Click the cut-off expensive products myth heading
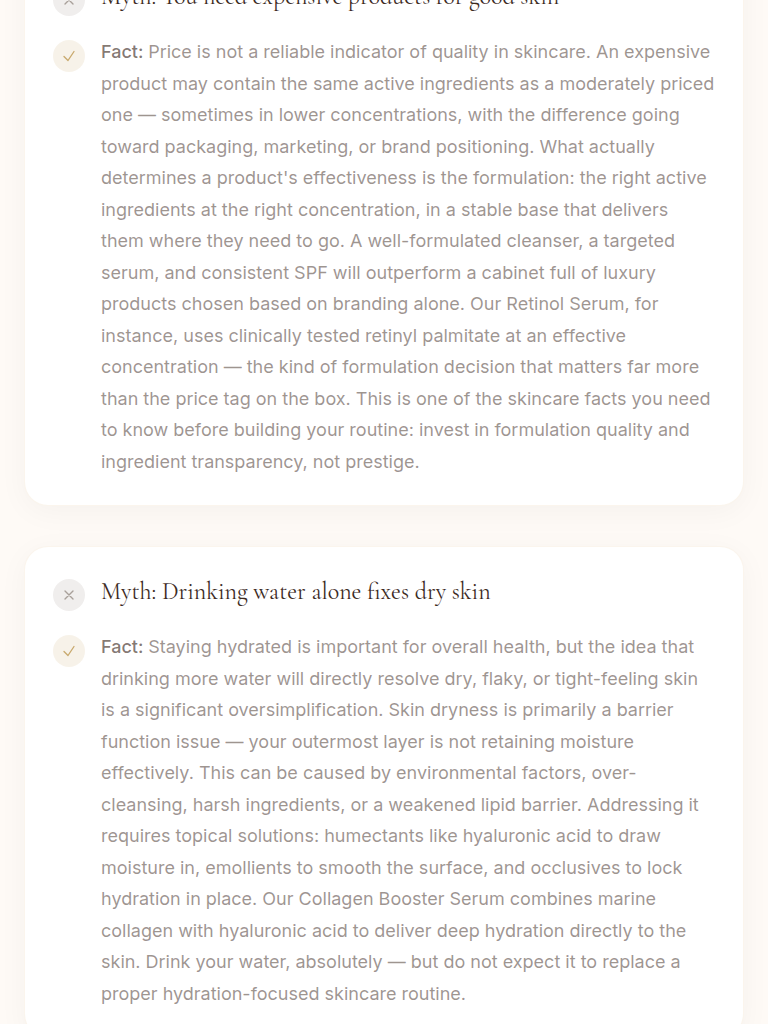Image resolution: width=768 pixels, height=1024 pixels. [x=330, y=3]
